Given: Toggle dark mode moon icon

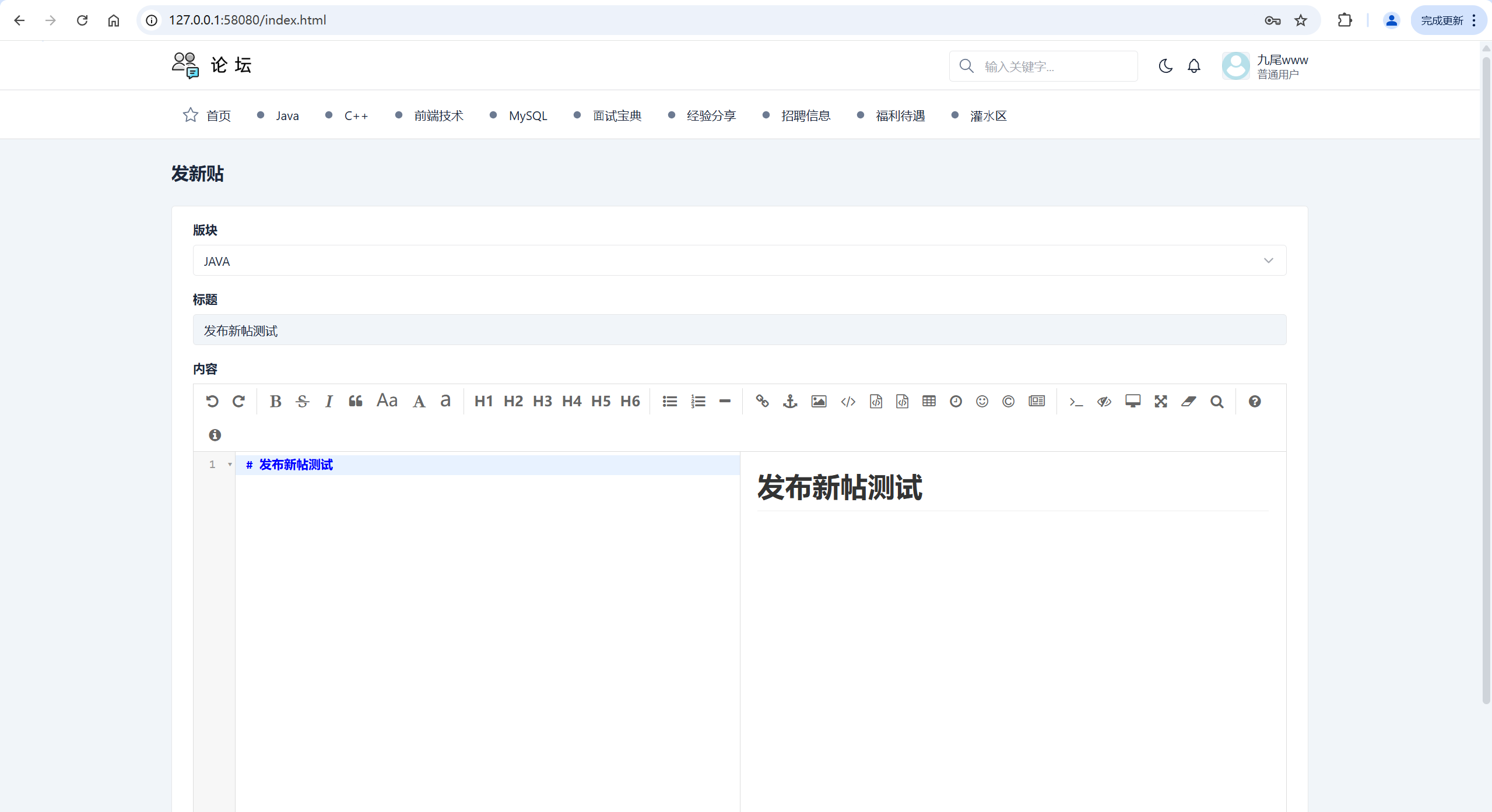Looking at the screenshot, I should (x=1165, y=66).
